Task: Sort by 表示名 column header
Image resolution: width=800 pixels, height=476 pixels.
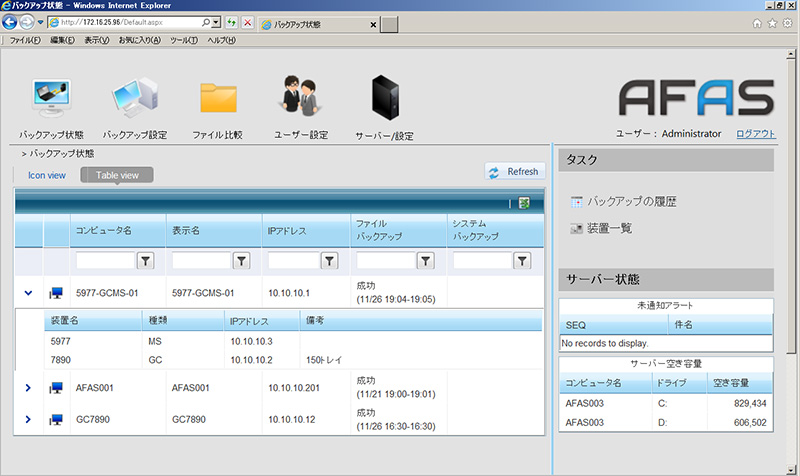Action: pos(186,231)
